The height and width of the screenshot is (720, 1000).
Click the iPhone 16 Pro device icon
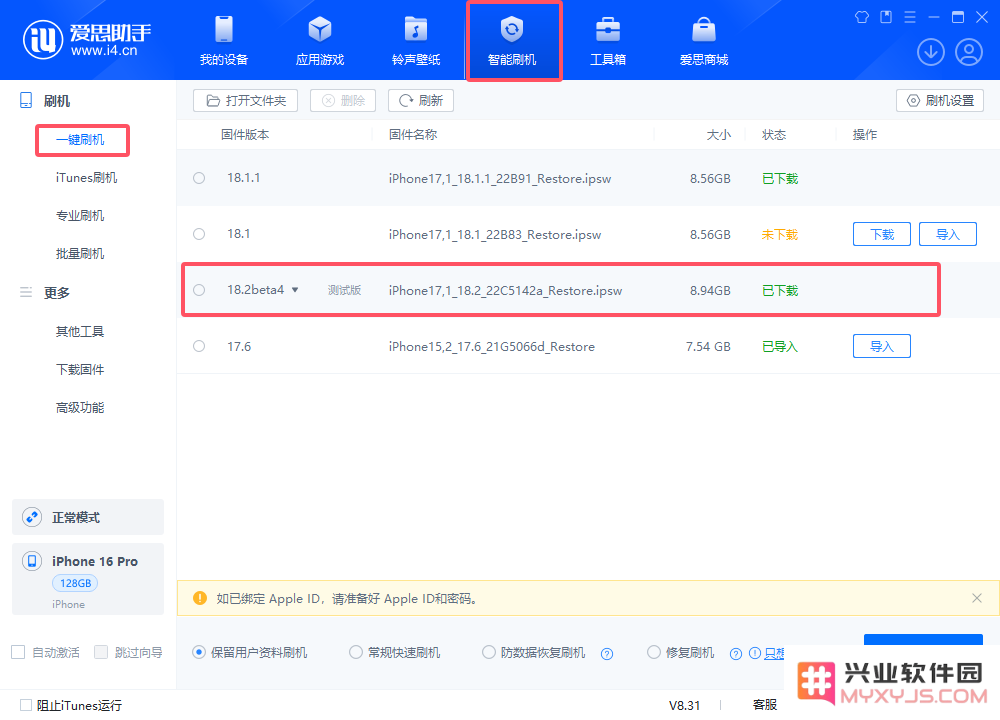(x=32, y=561)
